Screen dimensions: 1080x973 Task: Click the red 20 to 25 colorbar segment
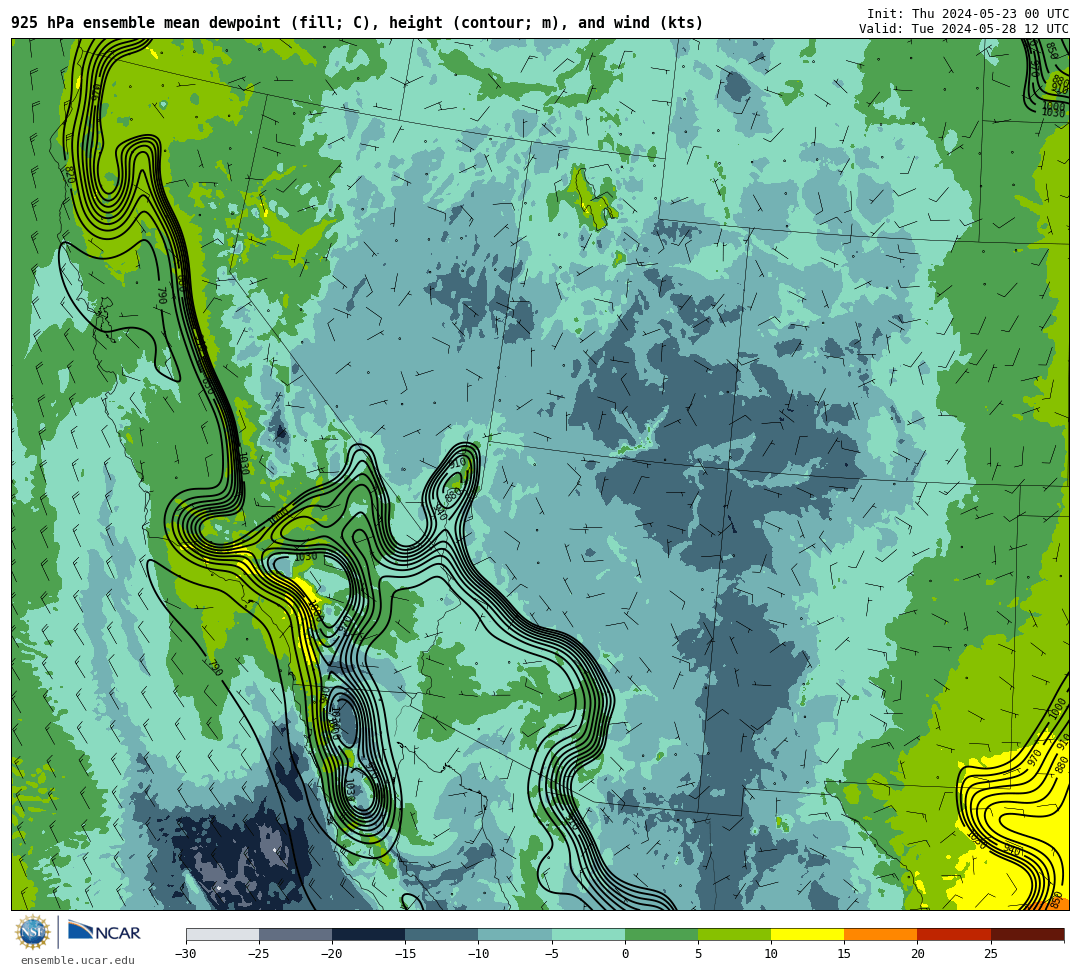point(954,934)
